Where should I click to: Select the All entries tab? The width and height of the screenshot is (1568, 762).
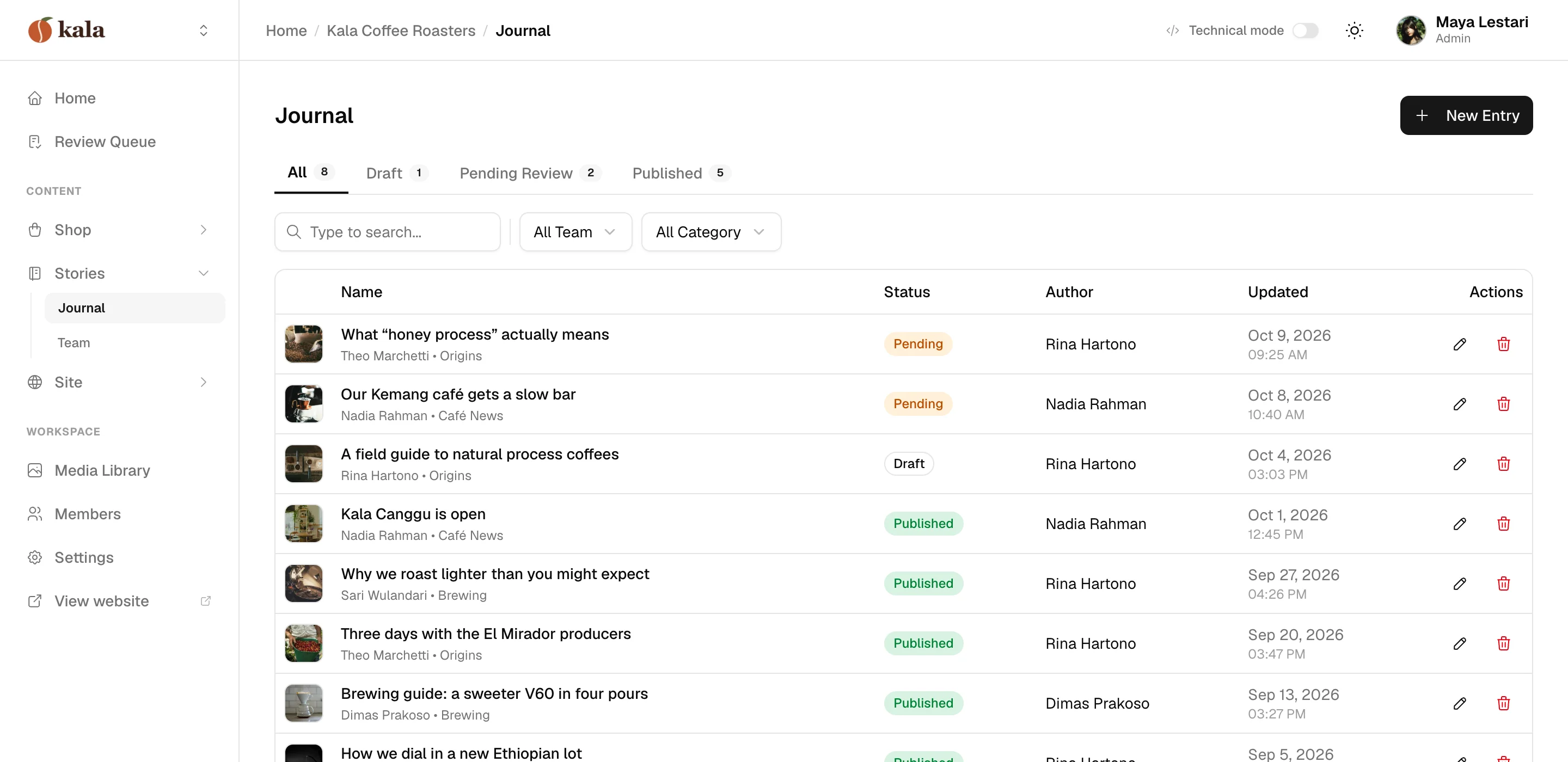(310, 173)
